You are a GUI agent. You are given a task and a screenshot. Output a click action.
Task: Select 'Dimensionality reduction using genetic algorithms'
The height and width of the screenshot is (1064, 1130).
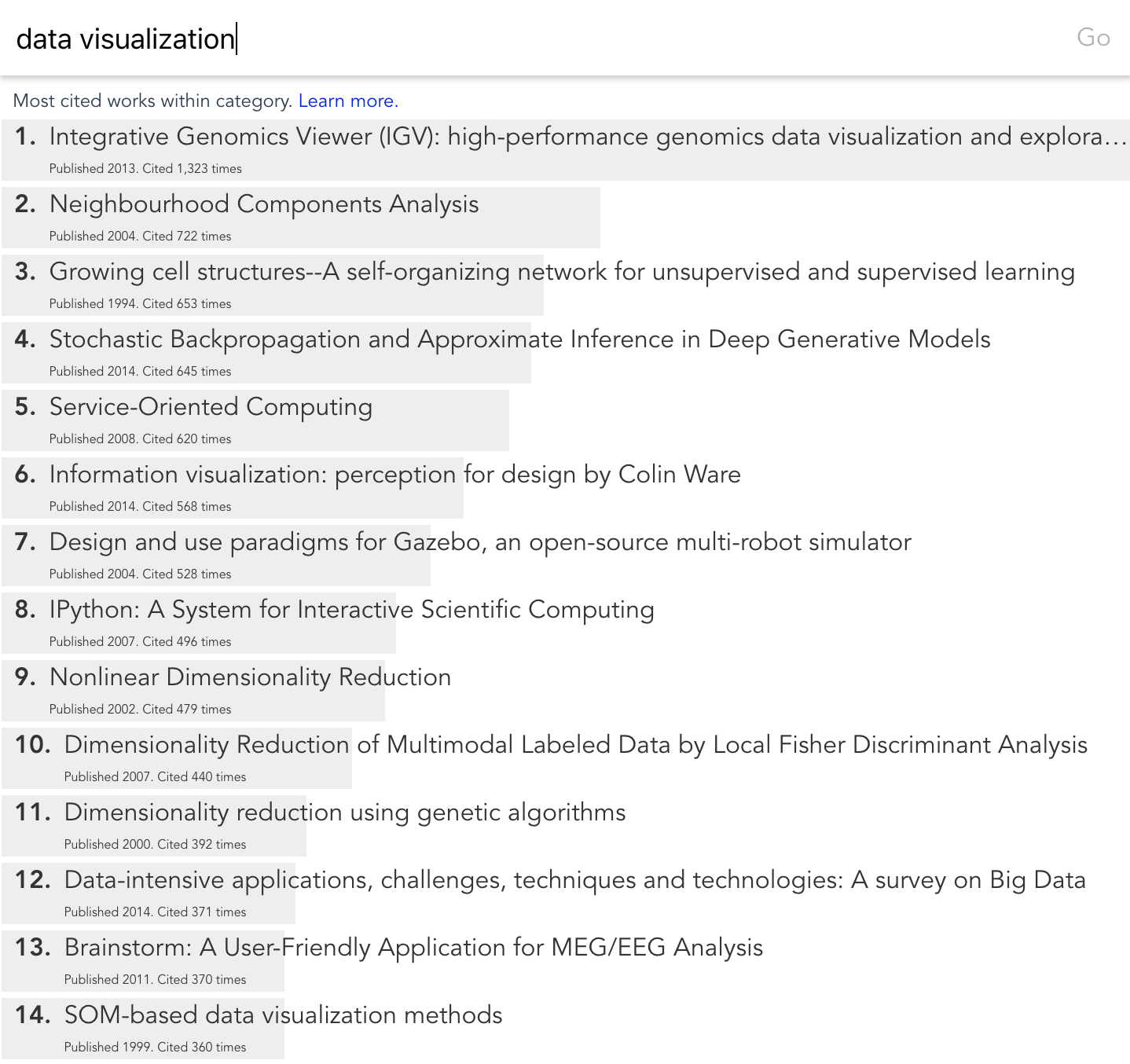click(x=345, y=813)
